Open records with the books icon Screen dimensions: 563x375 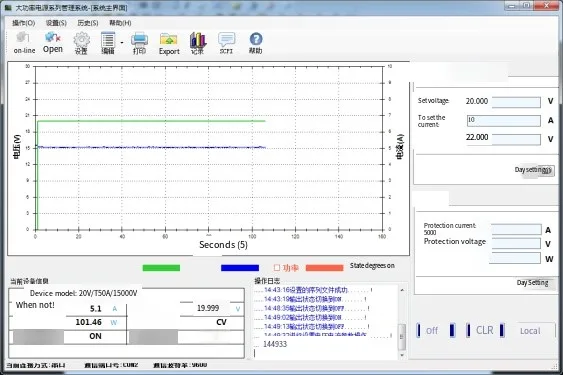(197, 40)
